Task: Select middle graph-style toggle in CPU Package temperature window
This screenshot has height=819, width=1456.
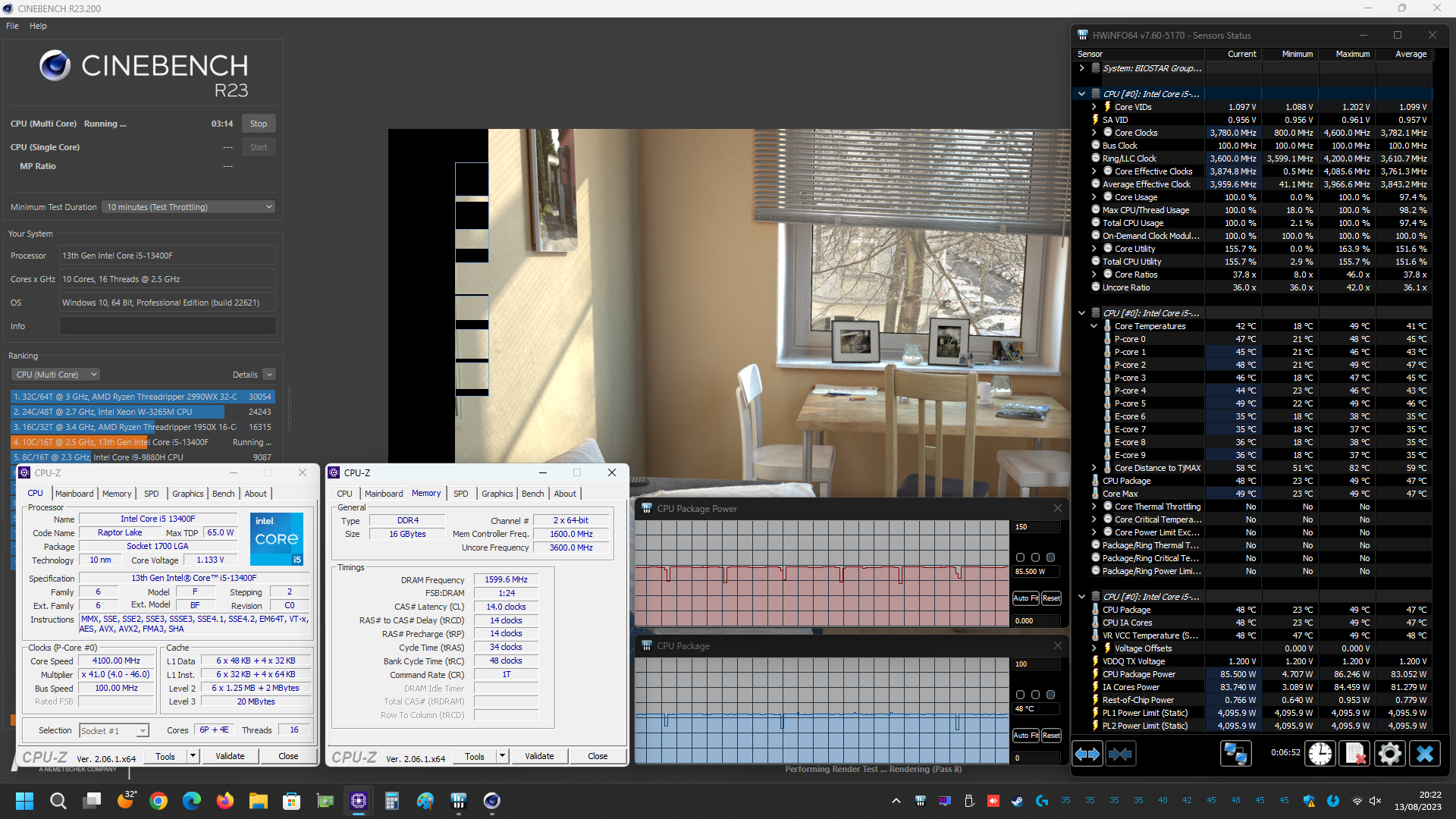Action: pos(1035,695)
